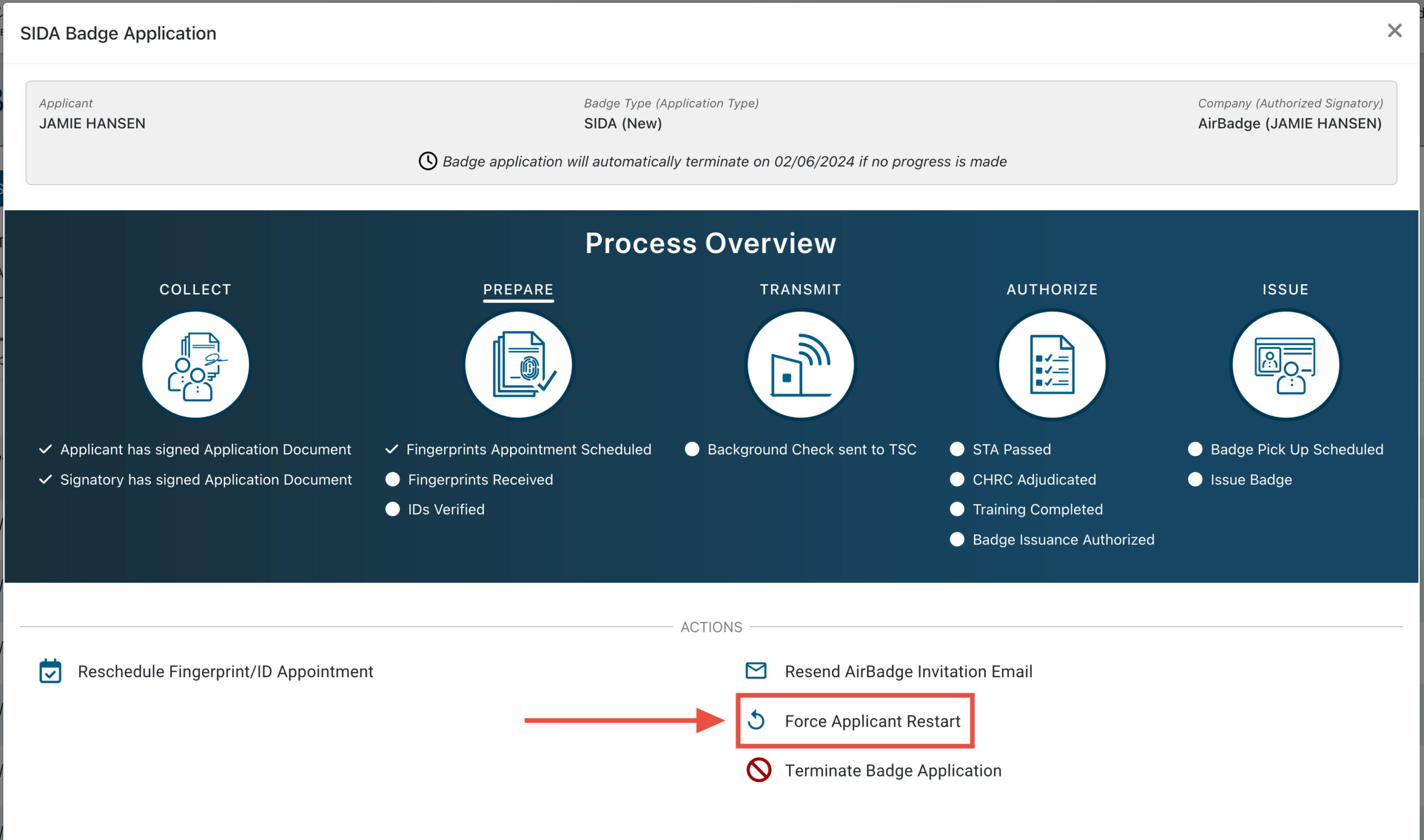Click the Fingerprints Received status circle
The height and width of the screenshot is (840, 1424).
[392, 479]
